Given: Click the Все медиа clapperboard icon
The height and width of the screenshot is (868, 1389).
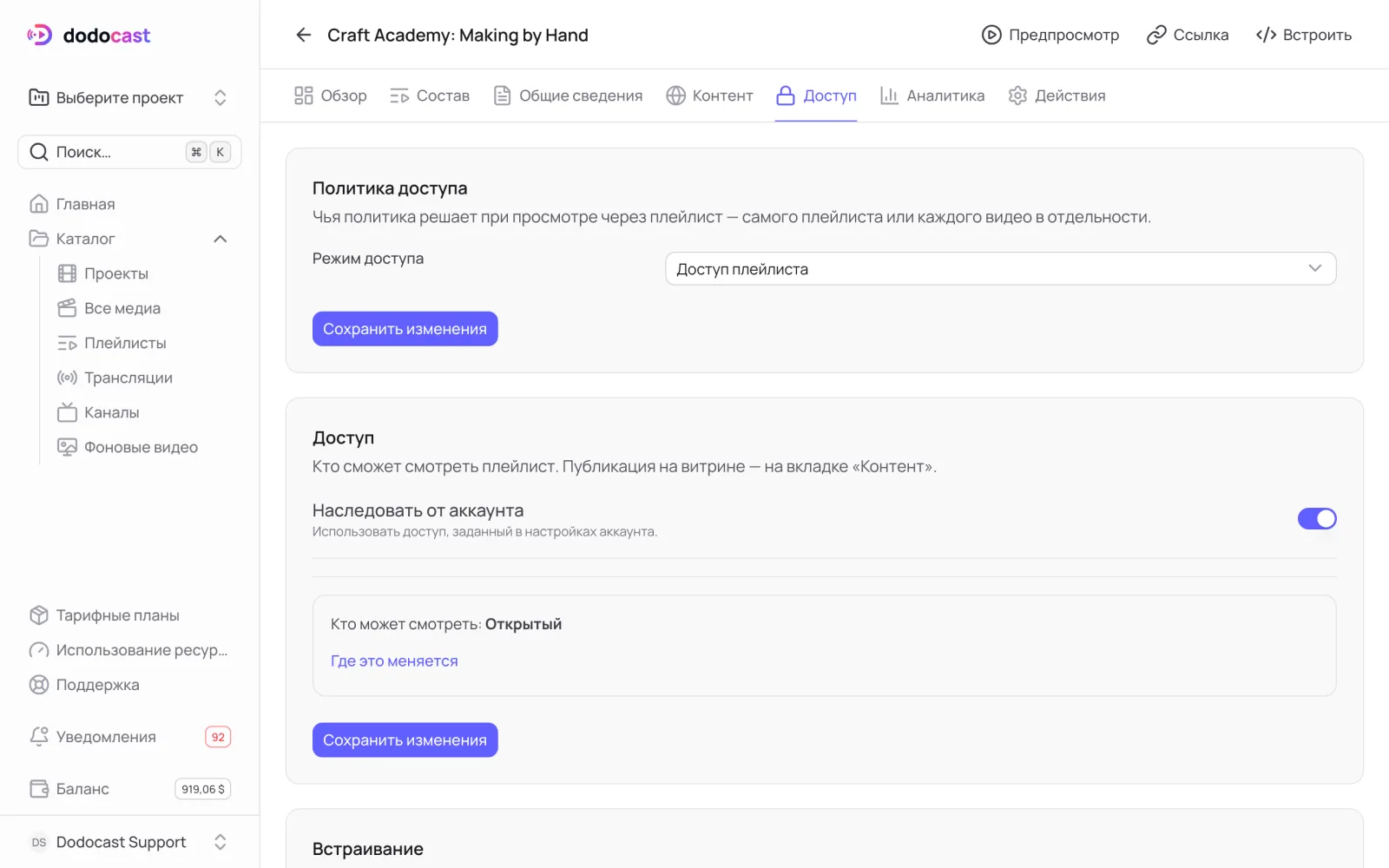Looking at the screenshot, I should click(x=67, y=308).
